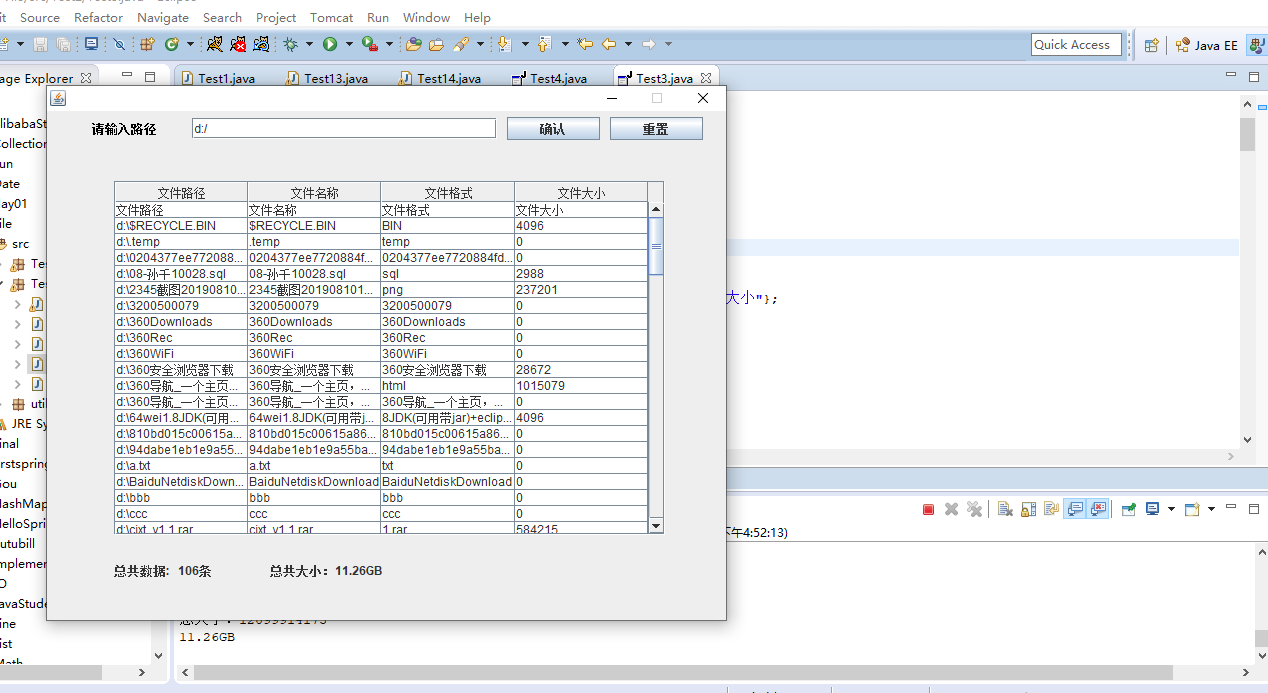This screenshot has height=693, width=1268.
Task: Toggle console Scroll Lock
Action: [1028, 509]
